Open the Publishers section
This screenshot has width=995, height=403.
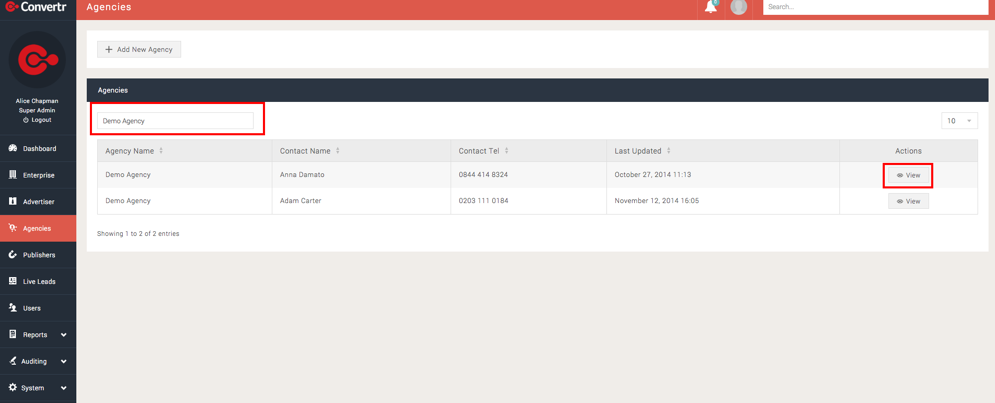pos(38,255)
